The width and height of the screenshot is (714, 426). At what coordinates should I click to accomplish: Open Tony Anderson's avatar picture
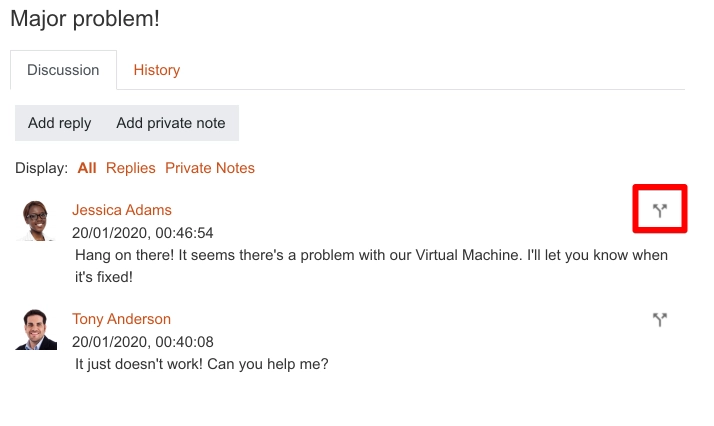pos(36,330)
